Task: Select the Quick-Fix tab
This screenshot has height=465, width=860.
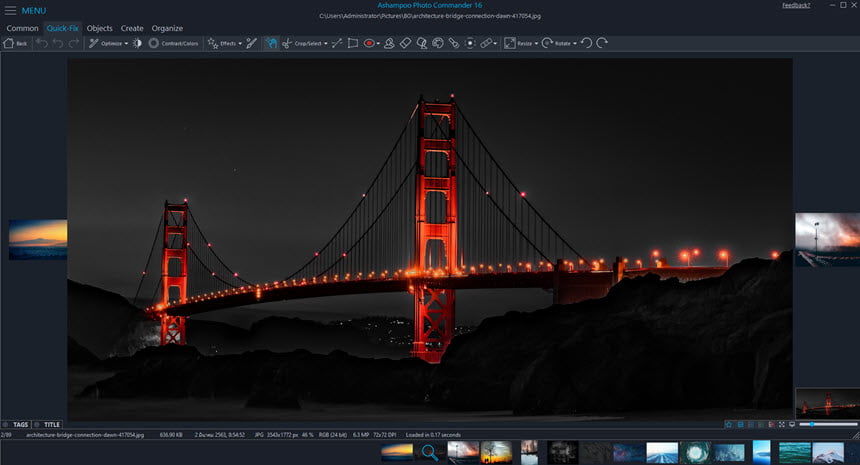Action: pos(63,28)
